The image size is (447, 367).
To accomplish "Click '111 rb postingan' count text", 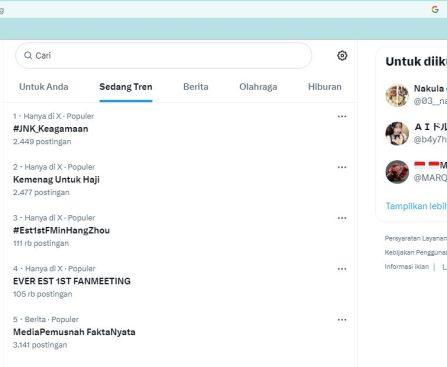I will [x=41, y=243].
